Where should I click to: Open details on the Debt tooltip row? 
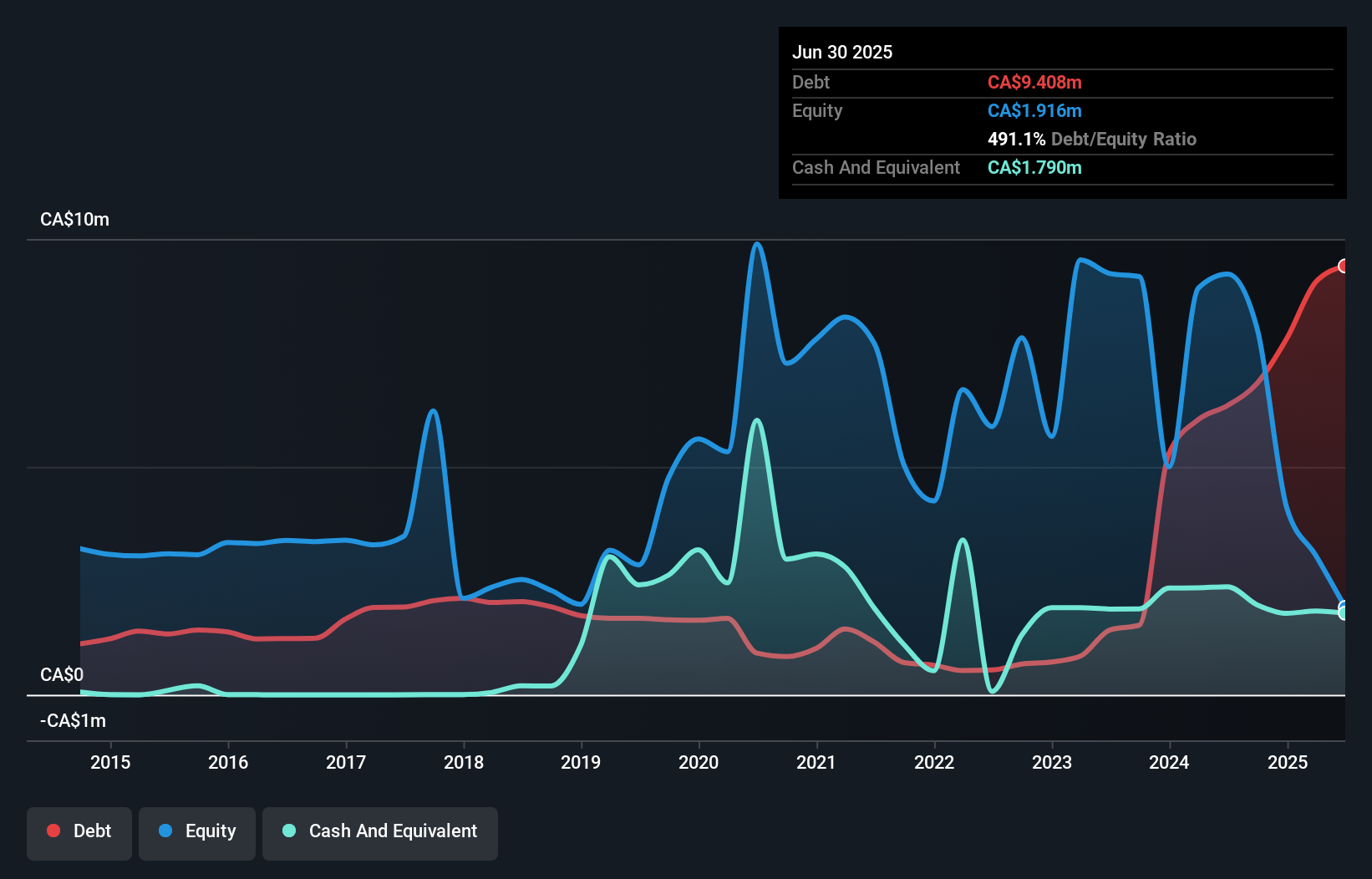click(810, 82)
